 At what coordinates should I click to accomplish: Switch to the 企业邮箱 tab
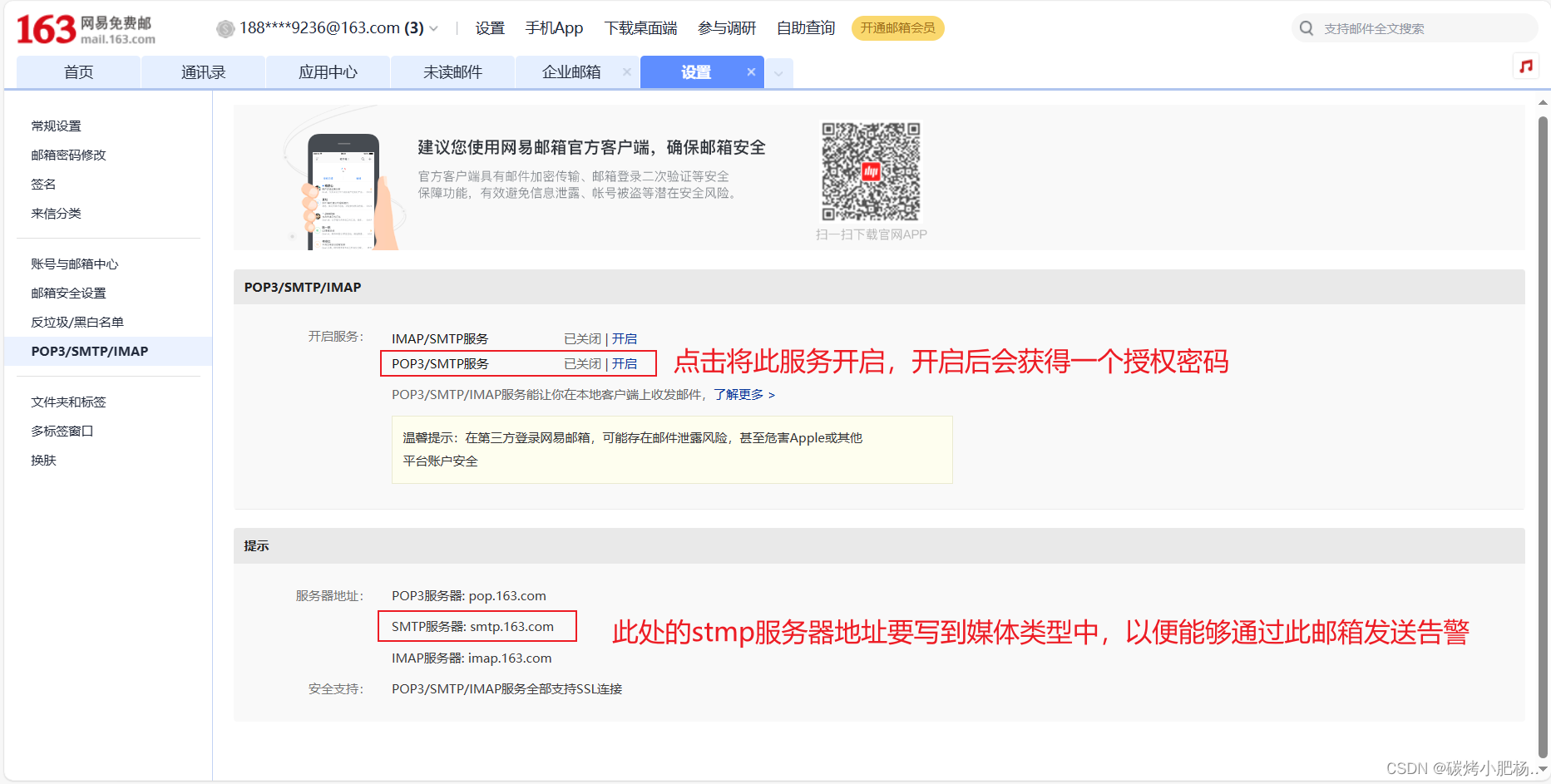[x=571, y=72]
